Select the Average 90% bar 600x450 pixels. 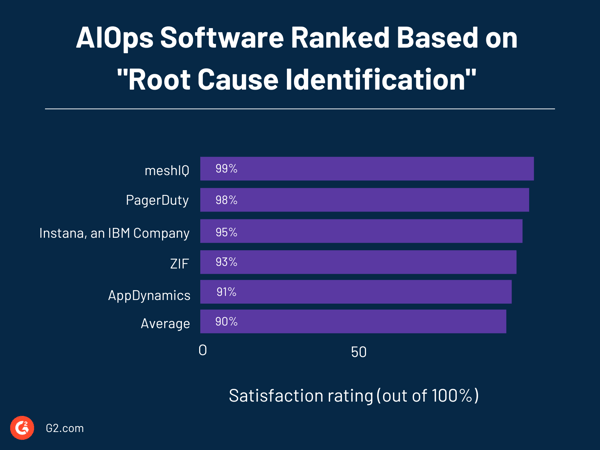pos(353,321)
